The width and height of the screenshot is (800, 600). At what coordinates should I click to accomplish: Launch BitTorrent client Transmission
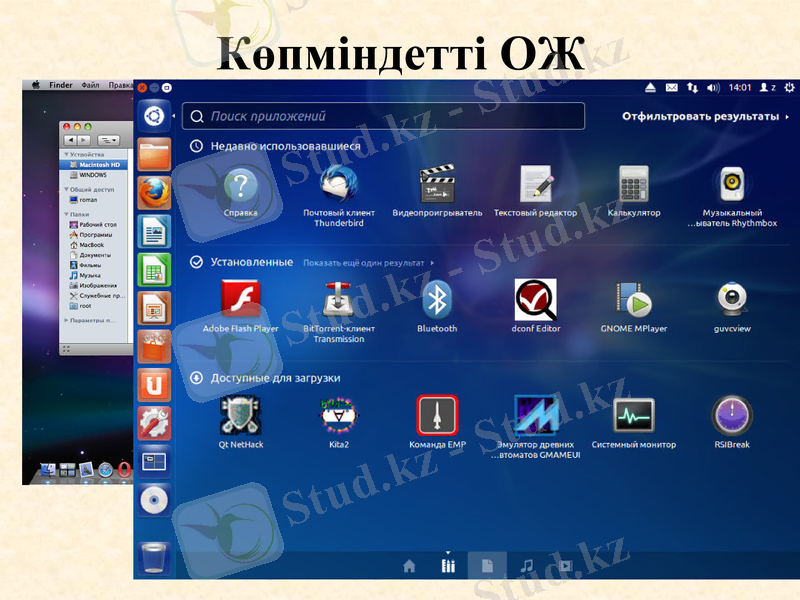(338, 300)
